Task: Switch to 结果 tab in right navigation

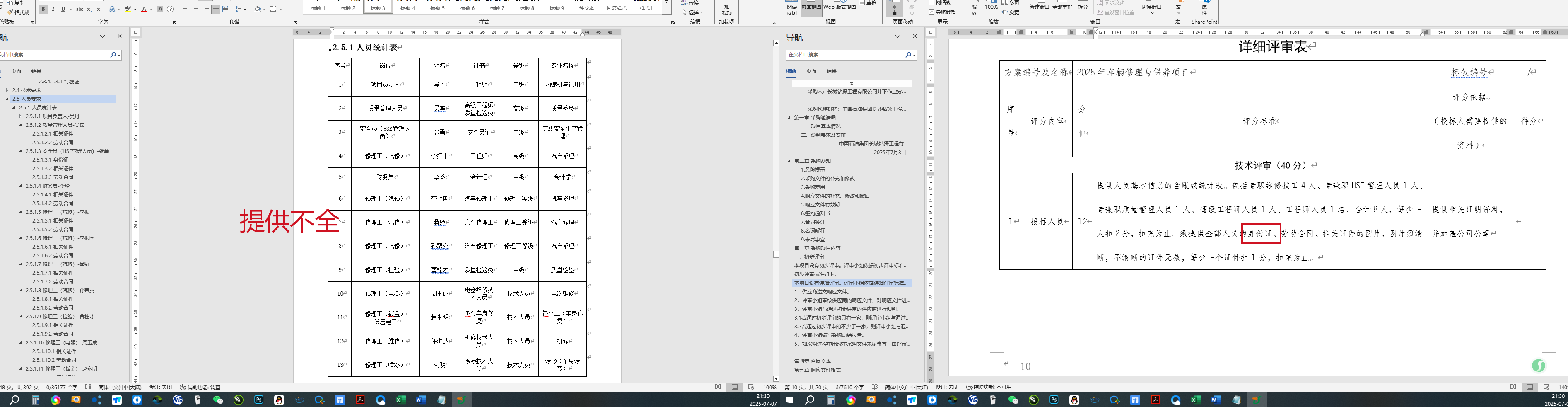Action: click(x=832, y=71)
